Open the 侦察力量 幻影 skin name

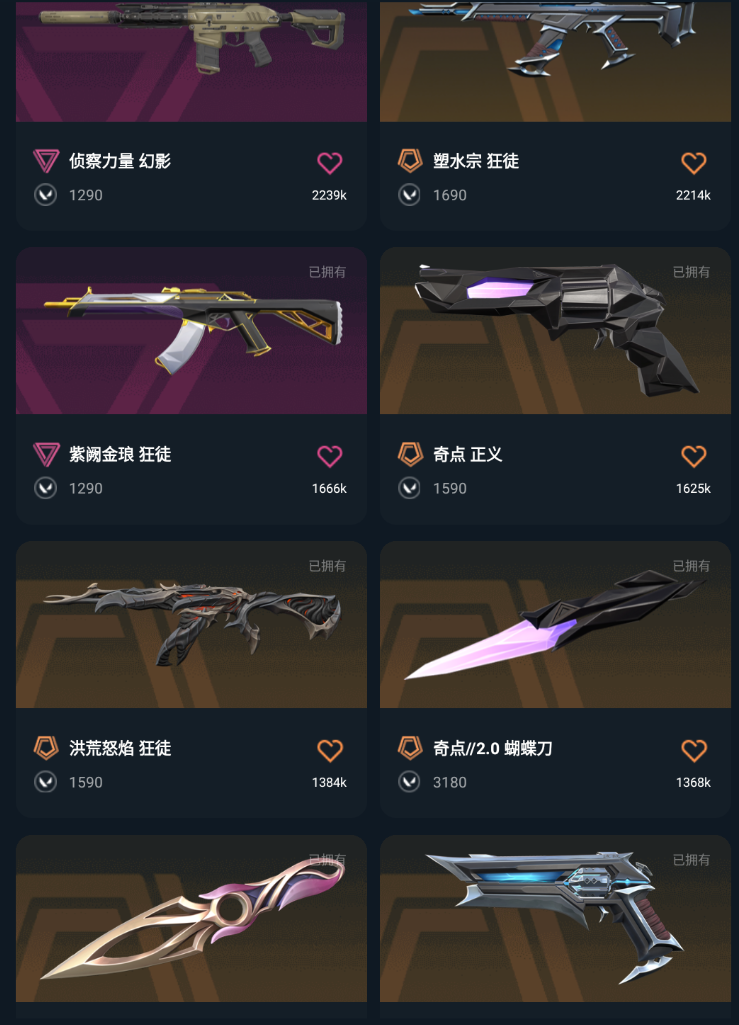coord(120,161)
